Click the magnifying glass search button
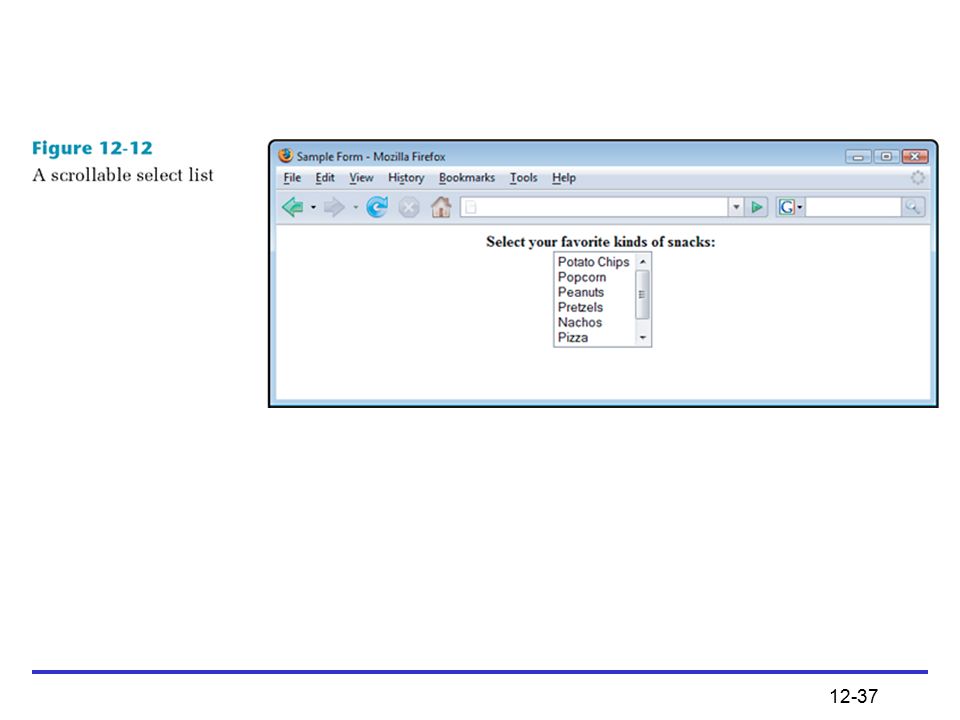 click(912, 207)
